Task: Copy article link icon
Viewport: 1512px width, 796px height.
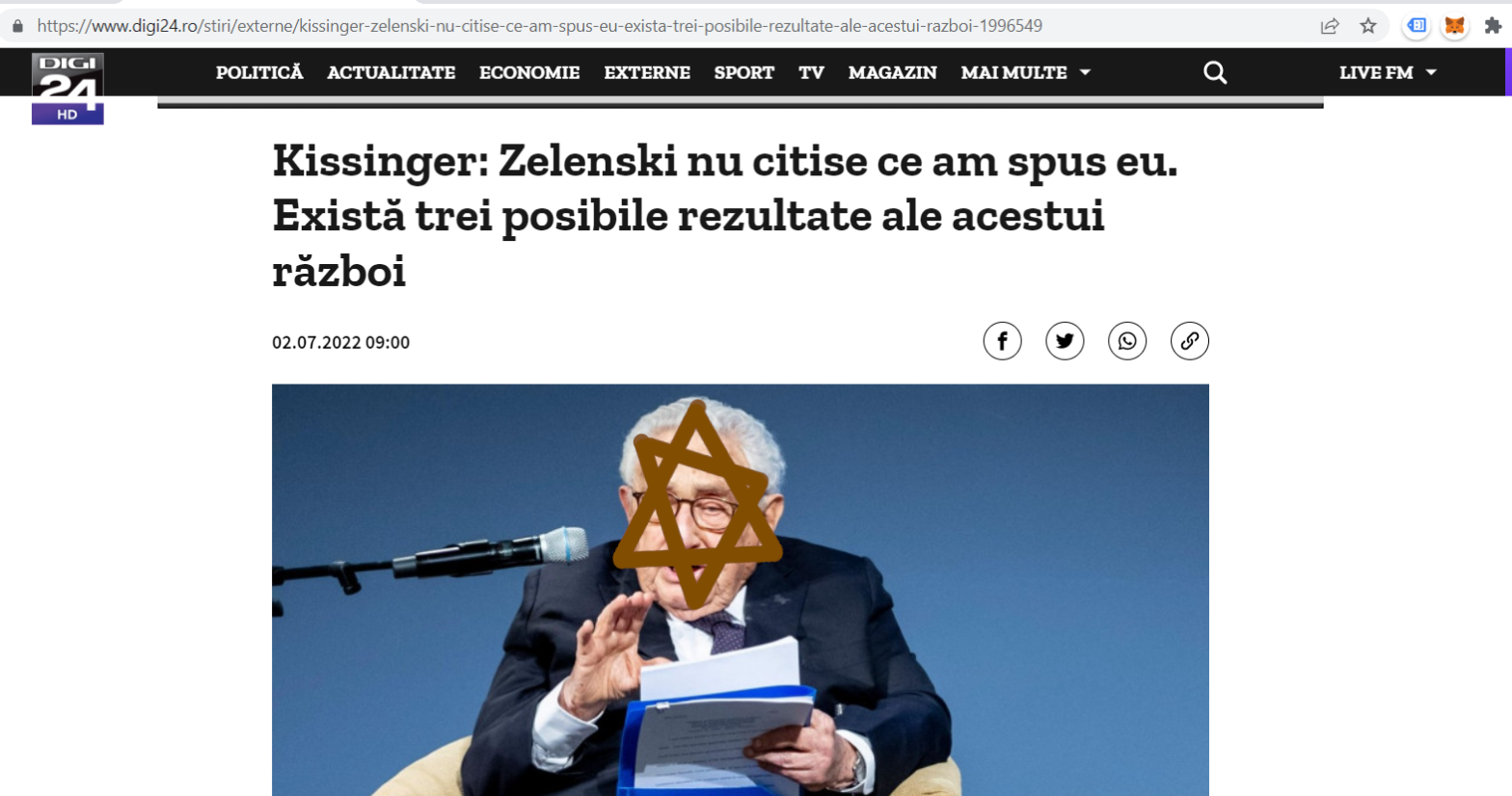Action: point(1189,341)
